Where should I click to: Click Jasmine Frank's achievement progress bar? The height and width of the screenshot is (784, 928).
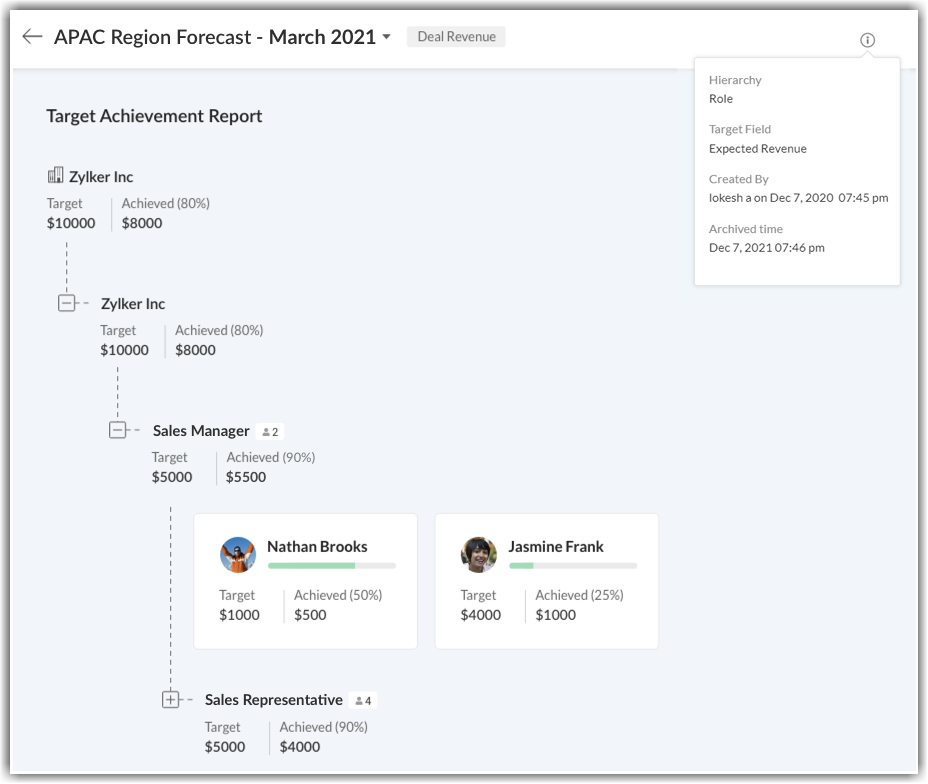(x=572, y=566)
